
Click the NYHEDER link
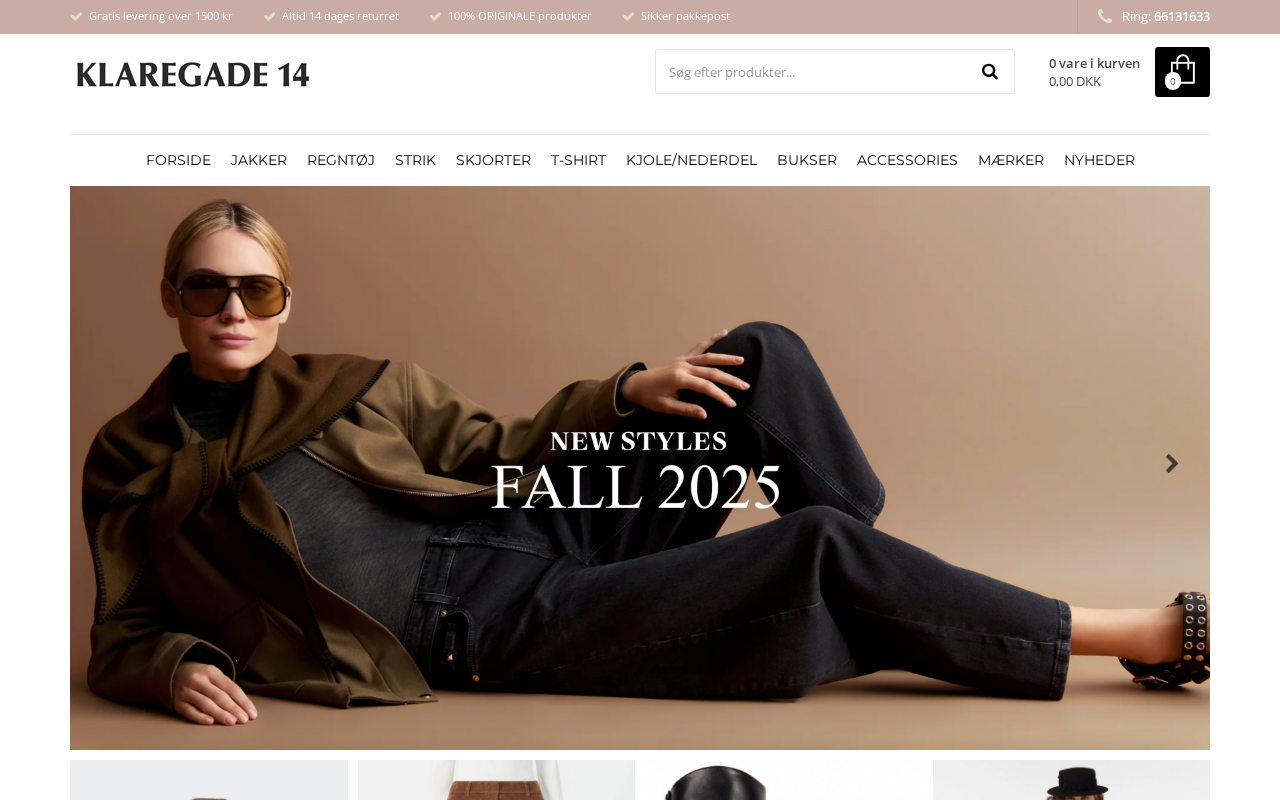[x=1099, y=160]
